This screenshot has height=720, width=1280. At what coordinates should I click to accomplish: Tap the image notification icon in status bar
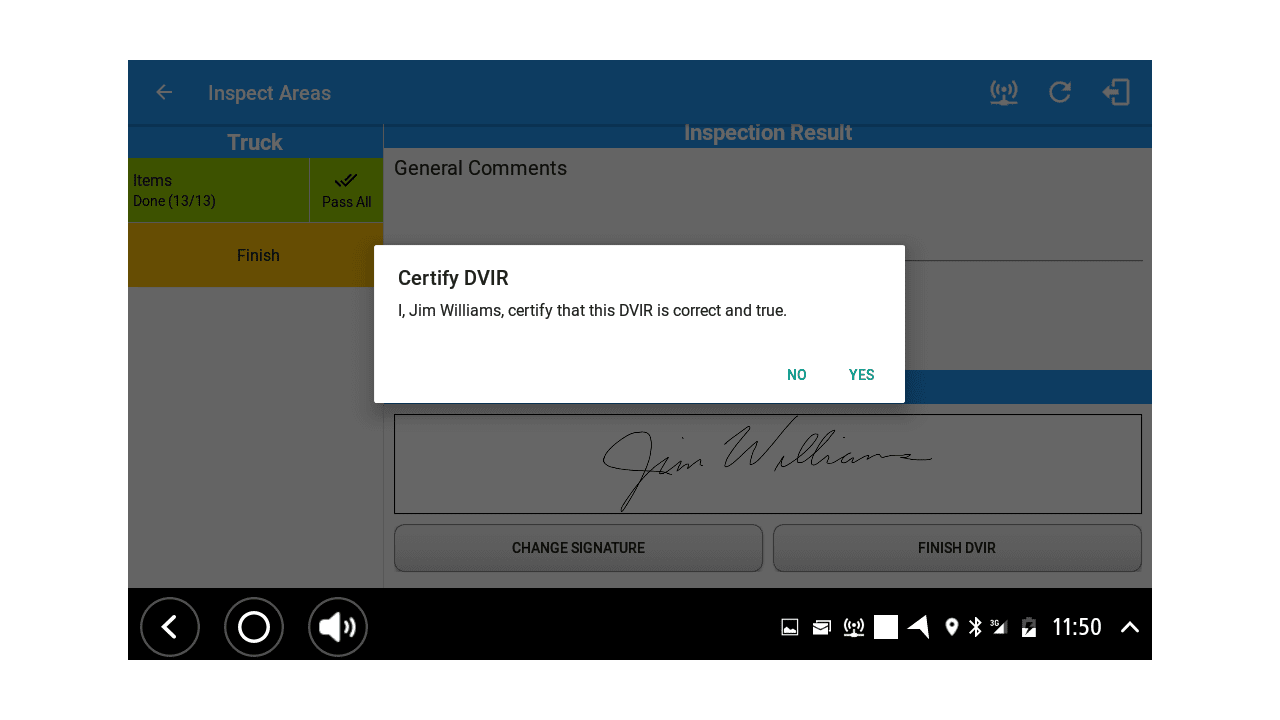pos(790,627)
